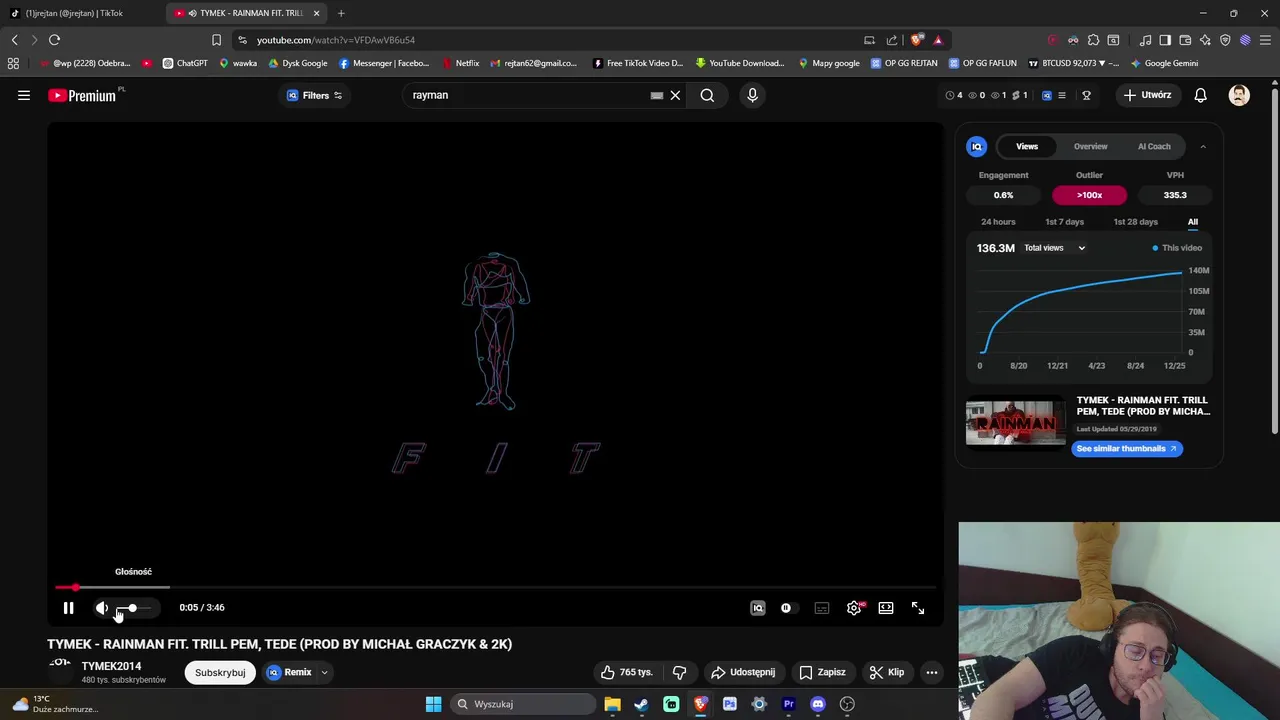The image size is (1280, 720).
Task: Click the >100x outlier badge
Action: tap(1089, 195)
